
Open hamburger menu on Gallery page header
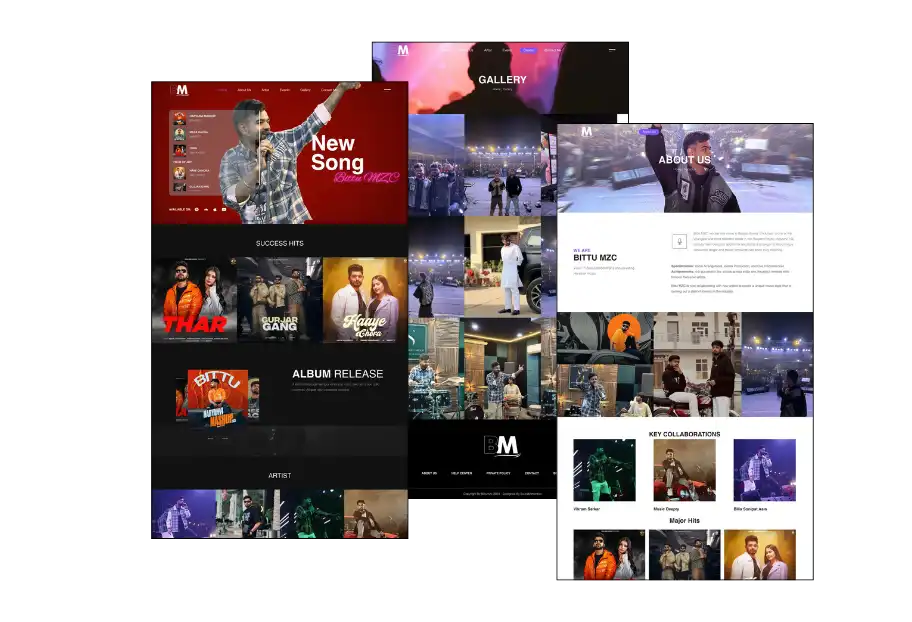click(612, 49)
